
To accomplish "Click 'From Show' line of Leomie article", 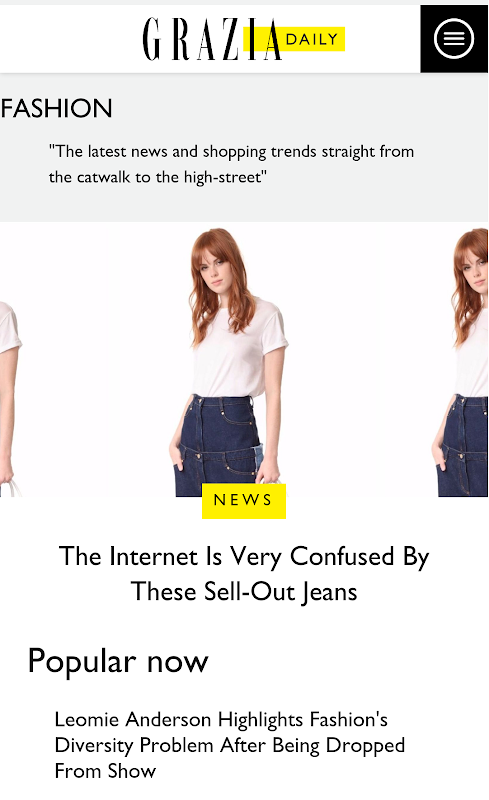I will click(105, 771).
